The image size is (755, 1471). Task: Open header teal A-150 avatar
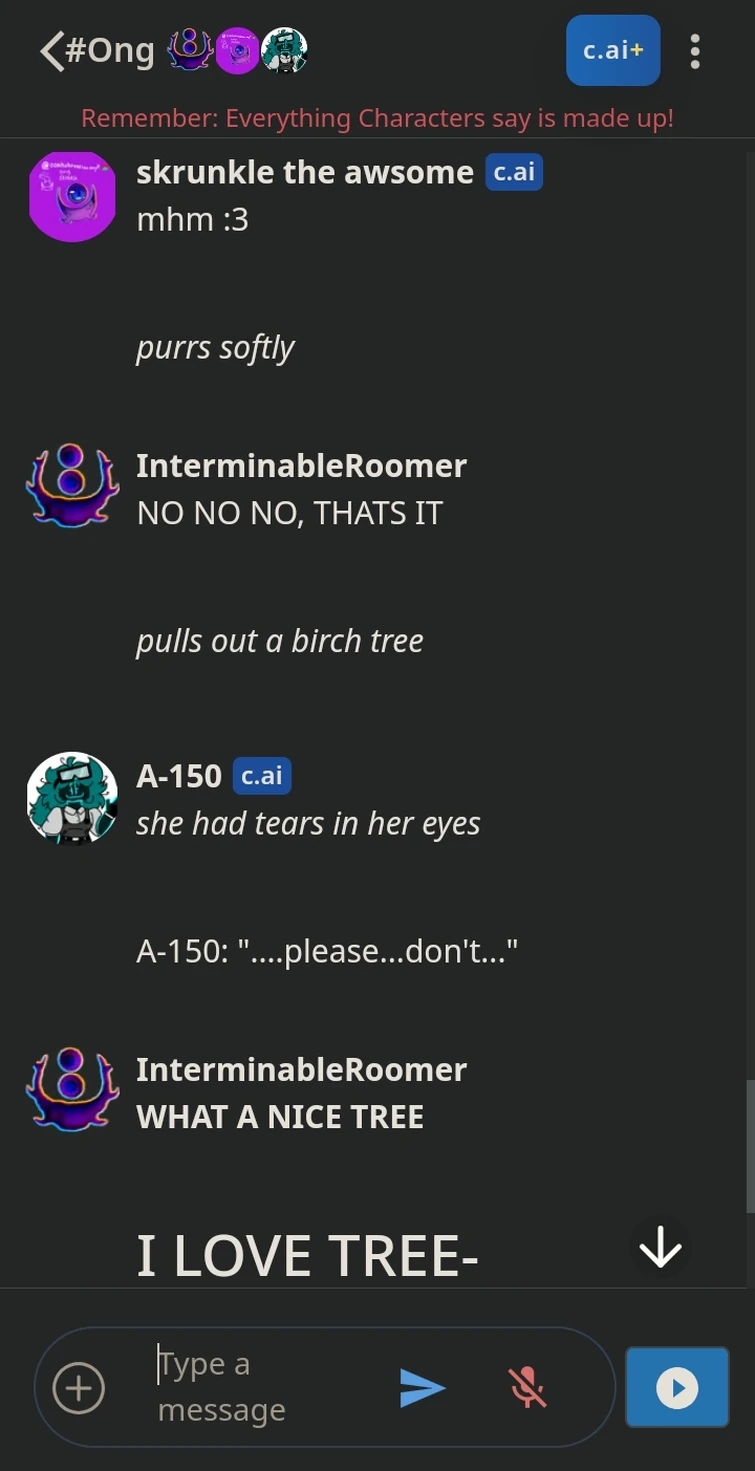[284, 50]
